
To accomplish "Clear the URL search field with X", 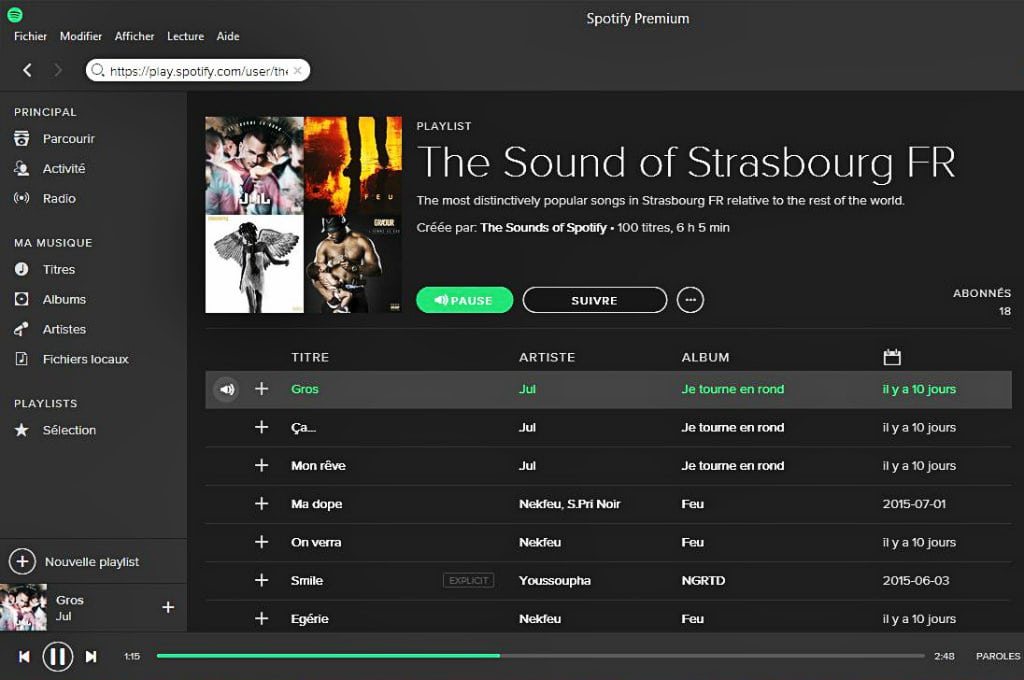I will [297, 71].
